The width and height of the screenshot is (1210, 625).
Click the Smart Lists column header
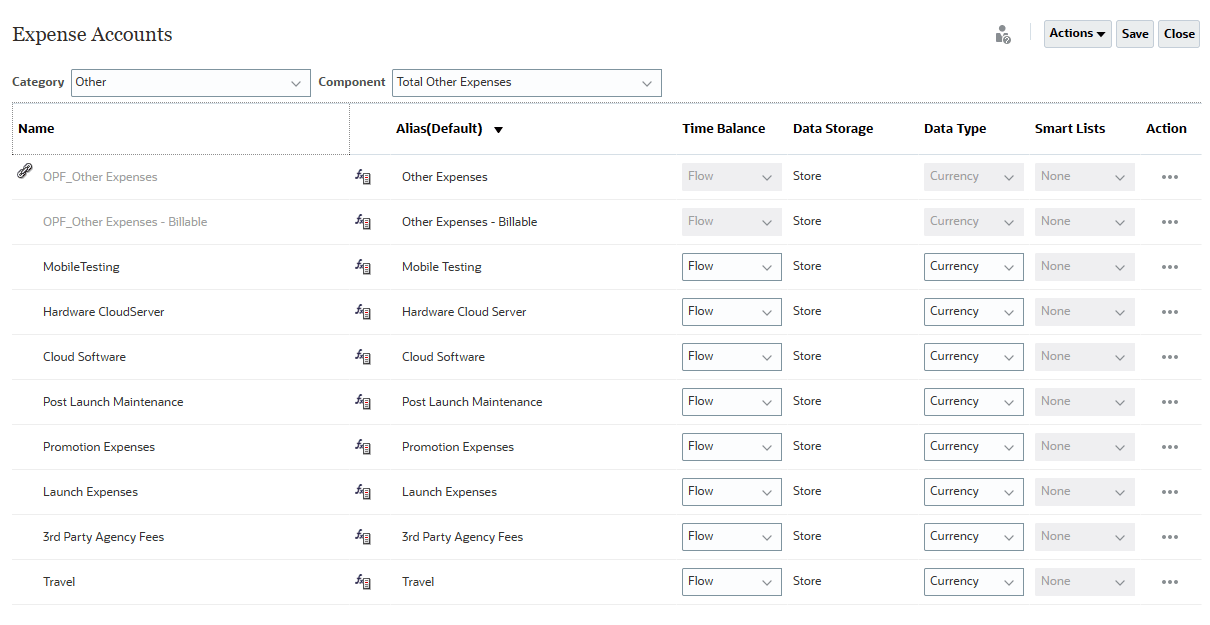1070,129
